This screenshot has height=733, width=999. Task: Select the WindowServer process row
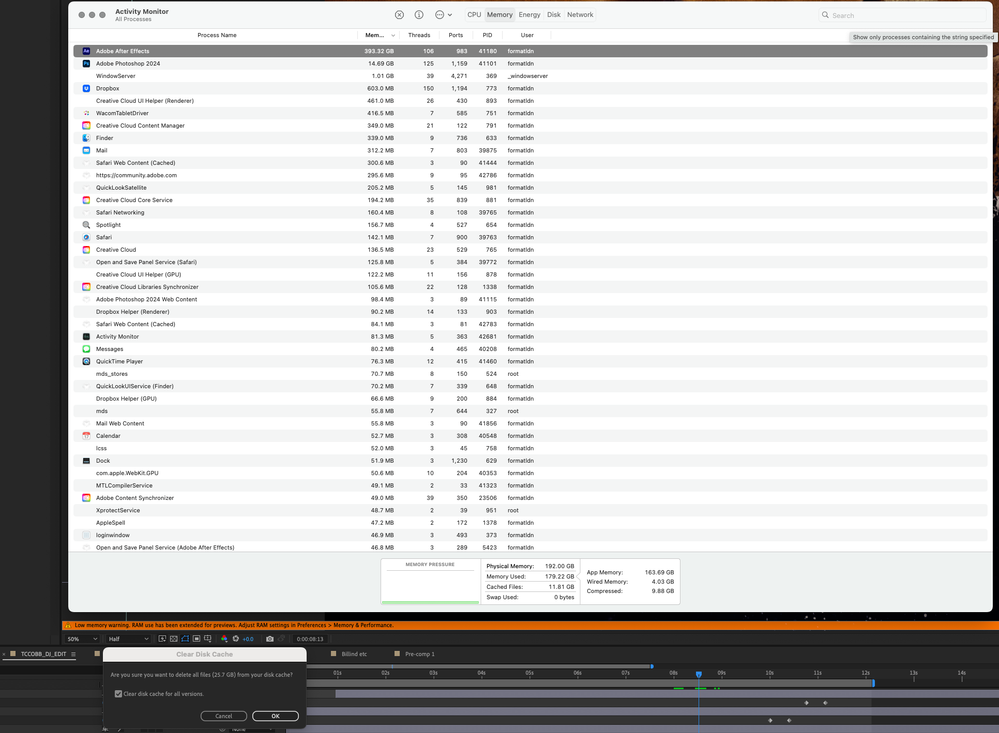[x=530, y=76]
